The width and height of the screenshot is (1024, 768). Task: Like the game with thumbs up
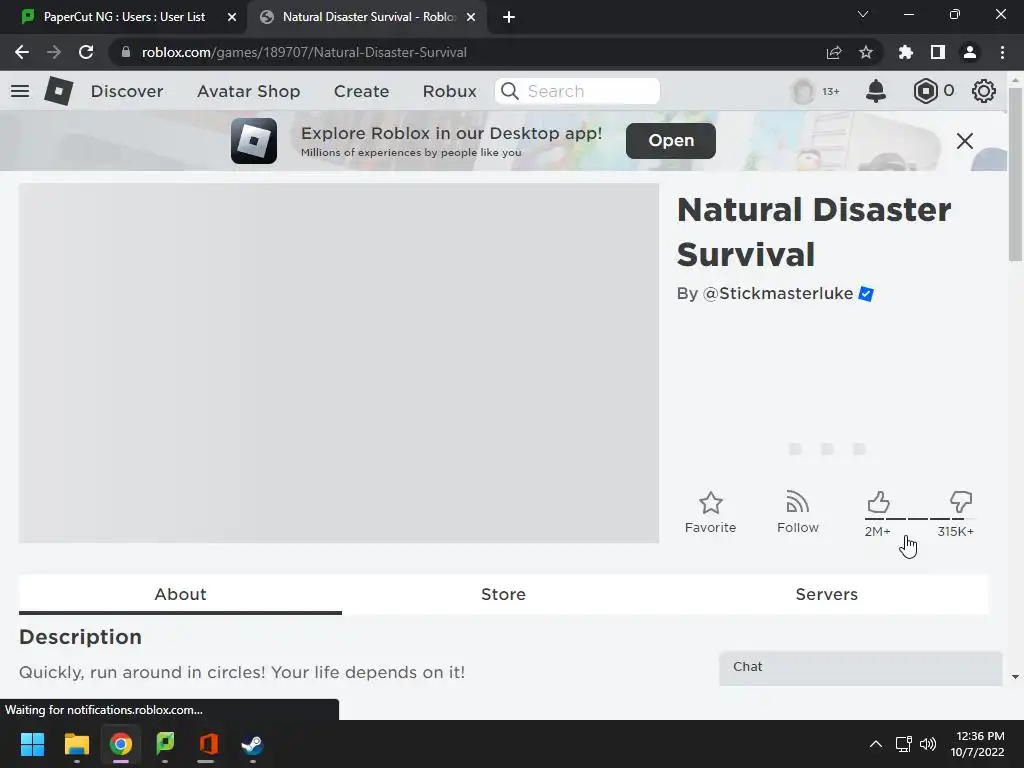coord(878,502)
